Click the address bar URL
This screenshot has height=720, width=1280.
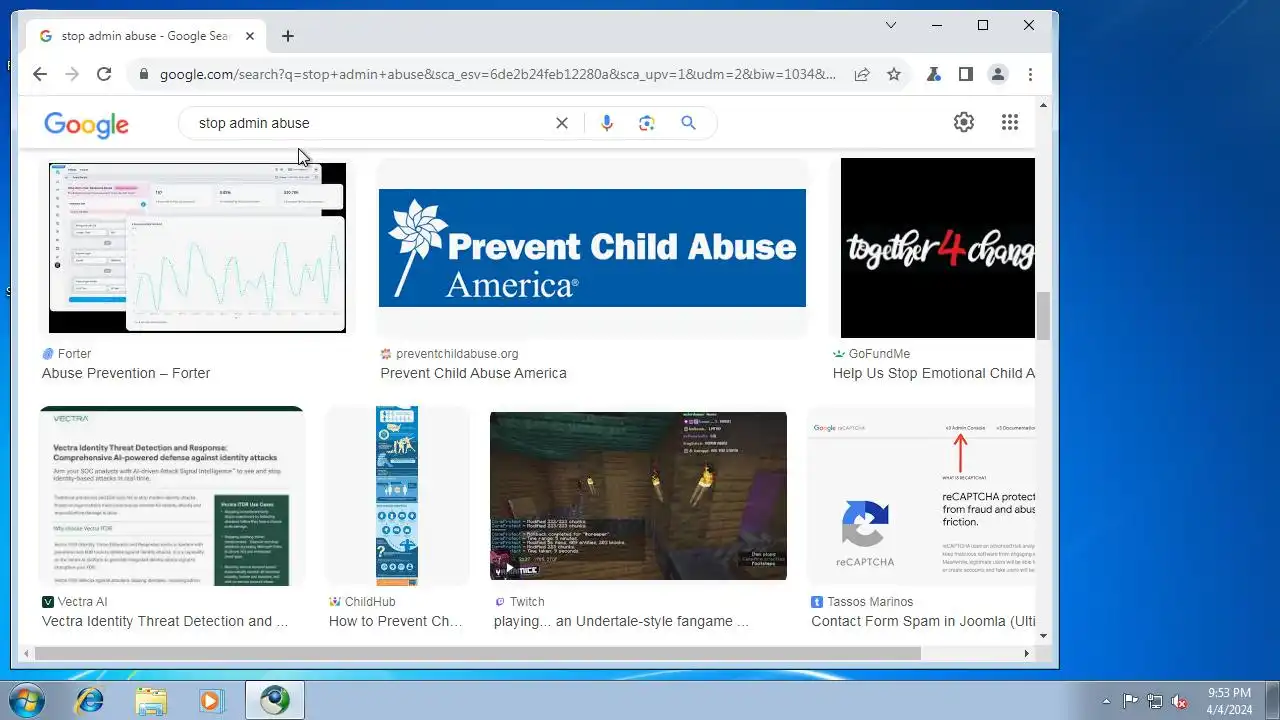point(498,74)
